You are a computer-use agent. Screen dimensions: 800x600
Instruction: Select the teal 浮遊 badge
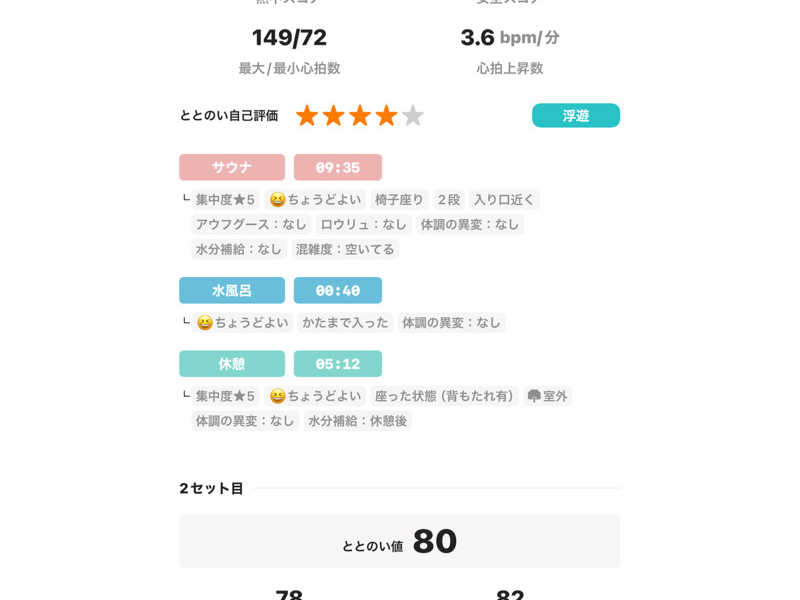(x=576, y=116)
